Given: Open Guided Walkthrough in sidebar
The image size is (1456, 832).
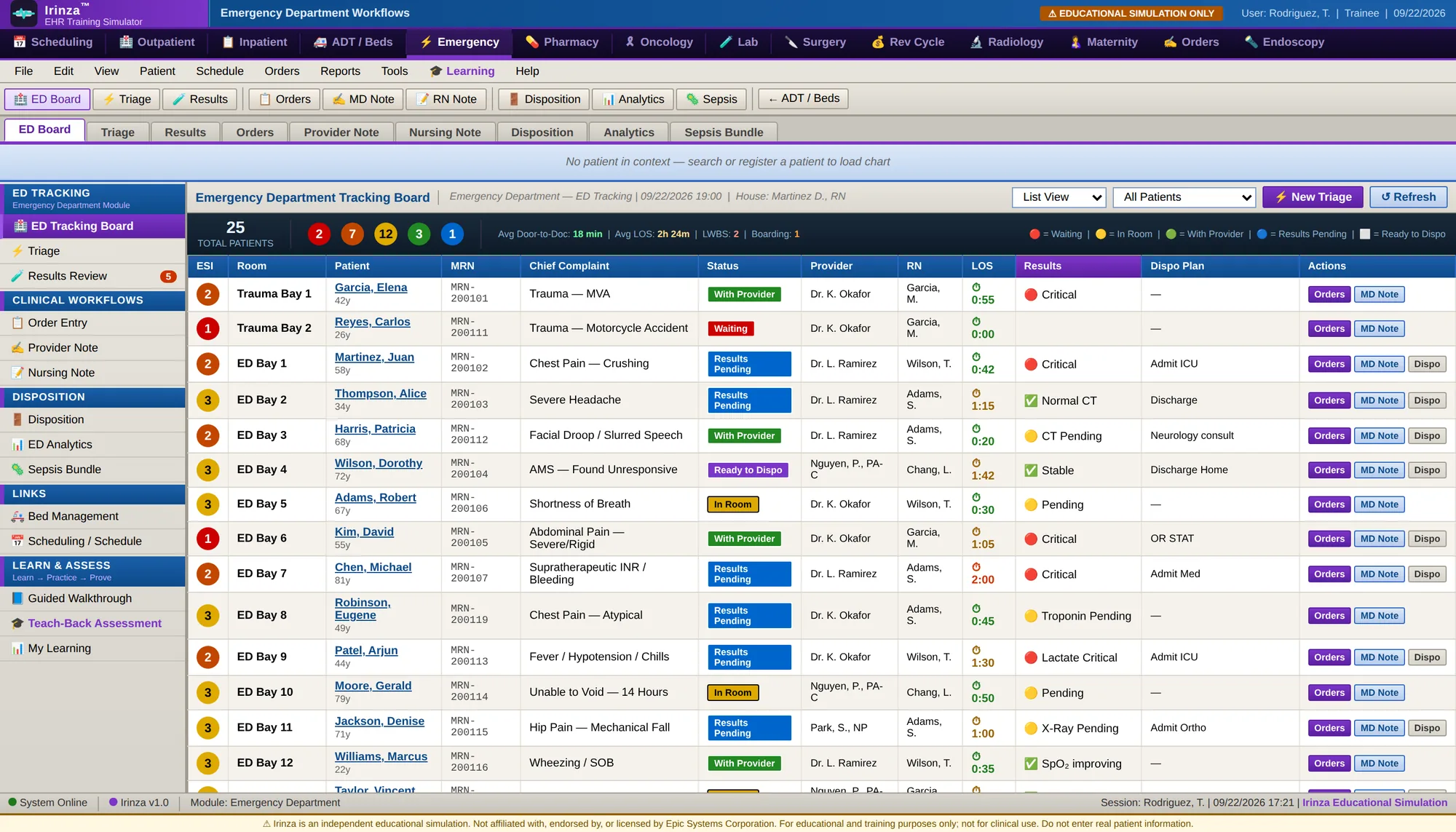Looking at the screenshot, I should click(x=93, y=598).
